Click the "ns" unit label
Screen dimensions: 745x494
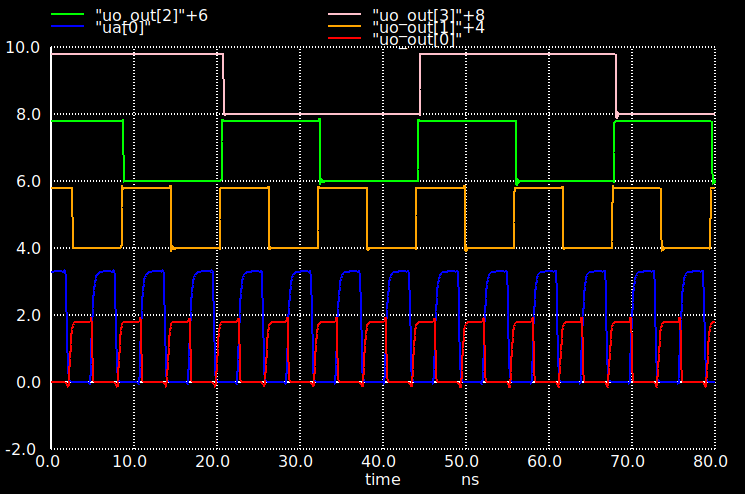coord(470,480)
